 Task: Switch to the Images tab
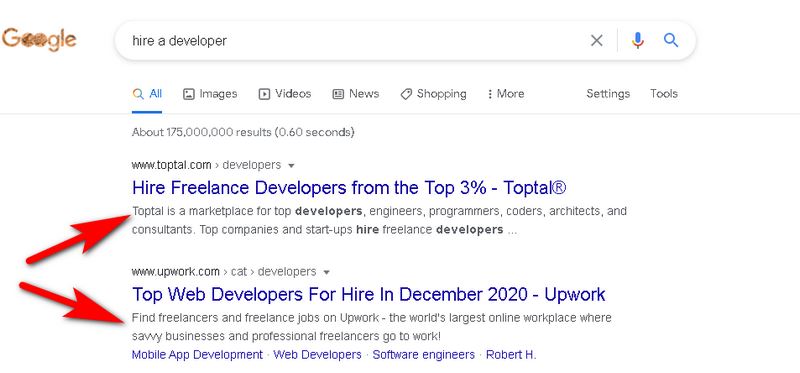[210, 94]
